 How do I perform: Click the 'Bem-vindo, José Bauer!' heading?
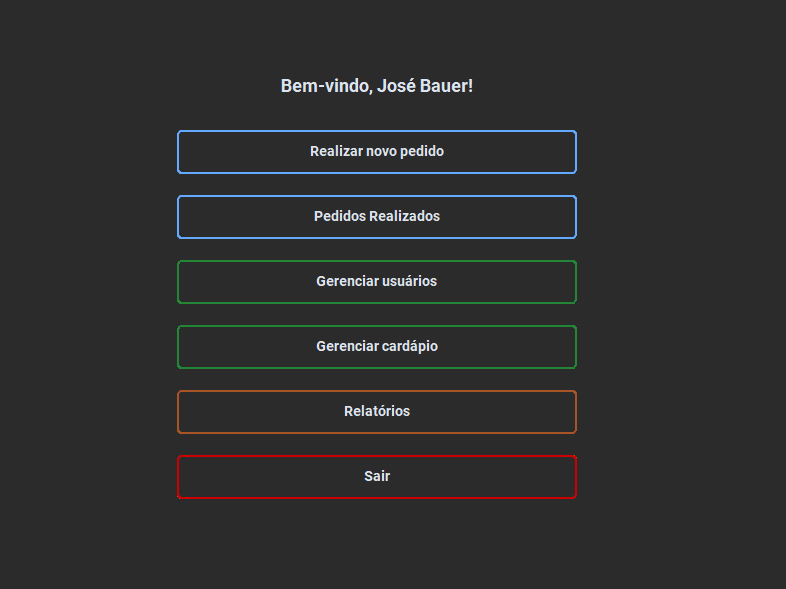(x=377, y=86)
